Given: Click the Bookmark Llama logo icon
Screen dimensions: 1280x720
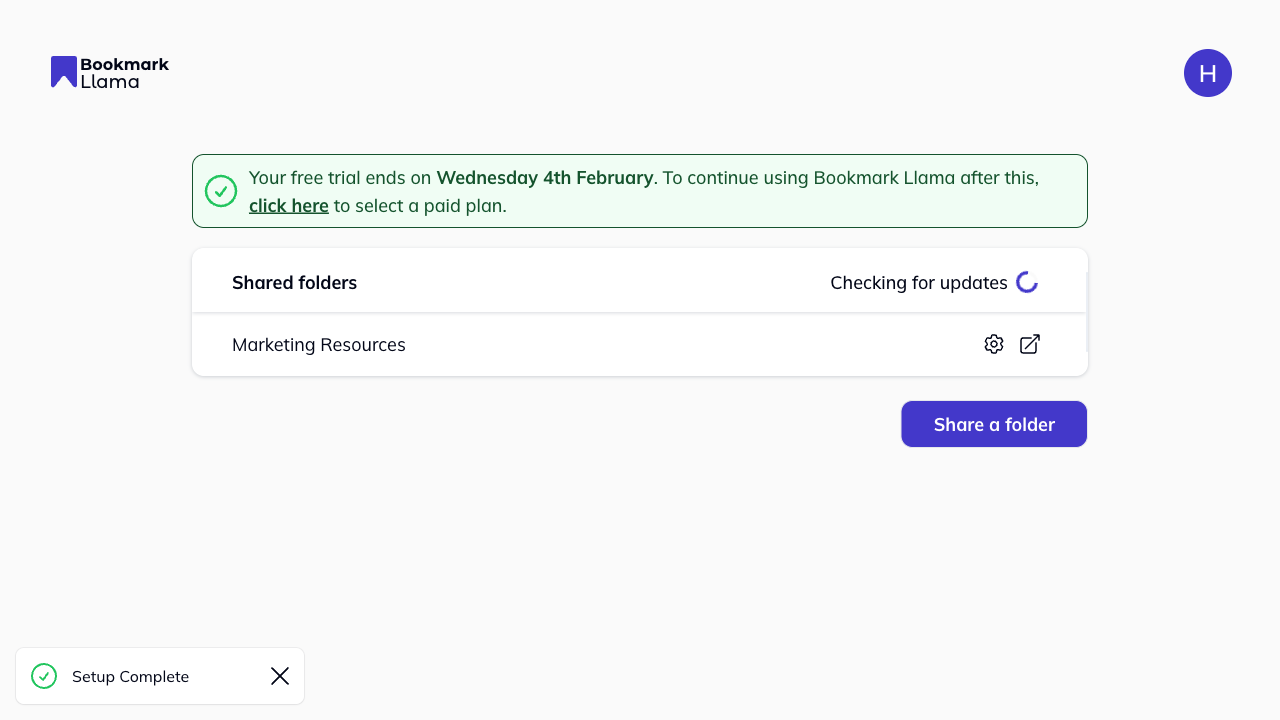Looking at the screenshot, I should [x=64, y=72].
